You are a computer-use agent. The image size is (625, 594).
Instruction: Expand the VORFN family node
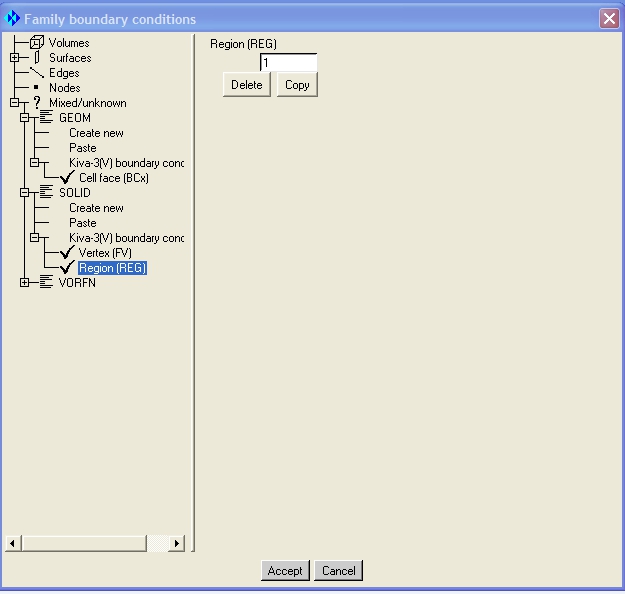click(25, 283)
